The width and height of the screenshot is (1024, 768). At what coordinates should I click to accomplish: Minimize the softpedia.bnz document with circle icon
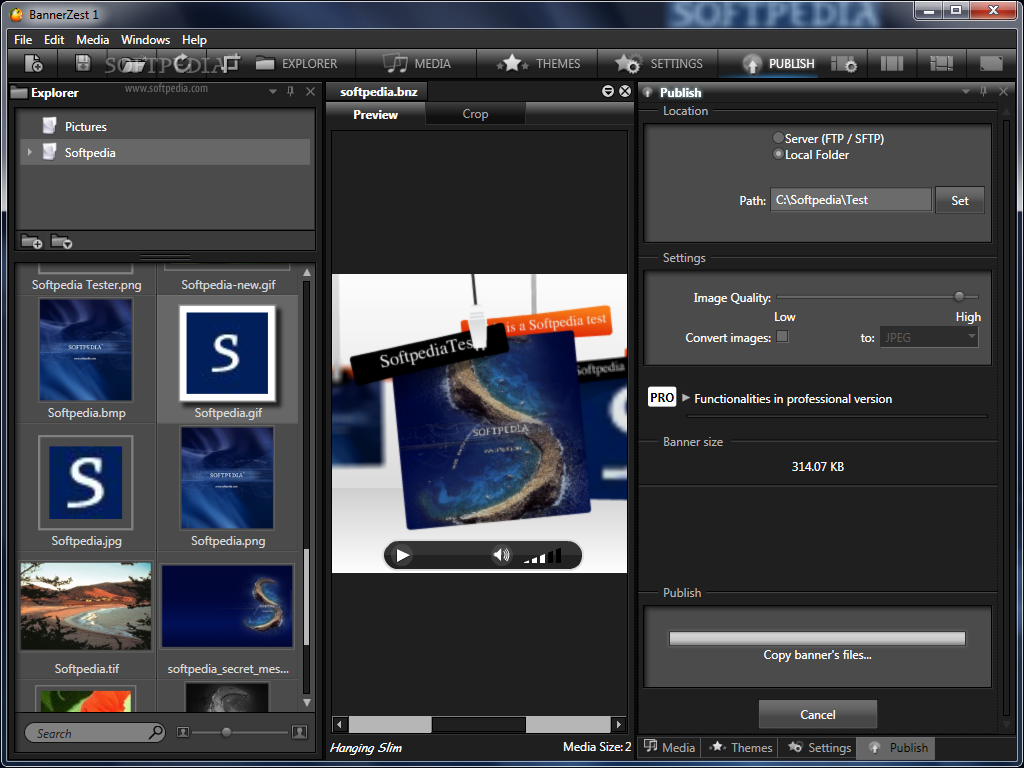608,91
